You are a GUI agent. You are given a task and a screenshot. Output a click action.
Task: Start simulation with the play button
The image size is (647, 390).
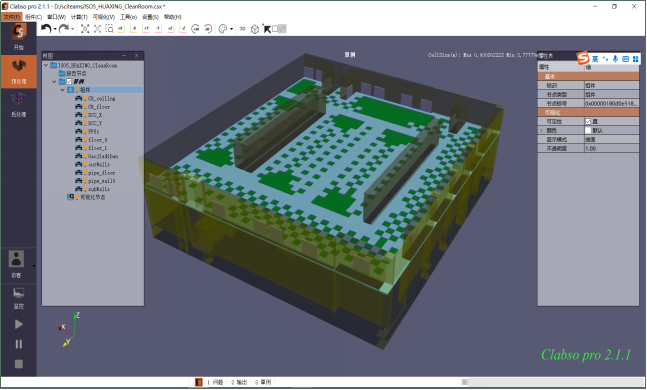19,324
